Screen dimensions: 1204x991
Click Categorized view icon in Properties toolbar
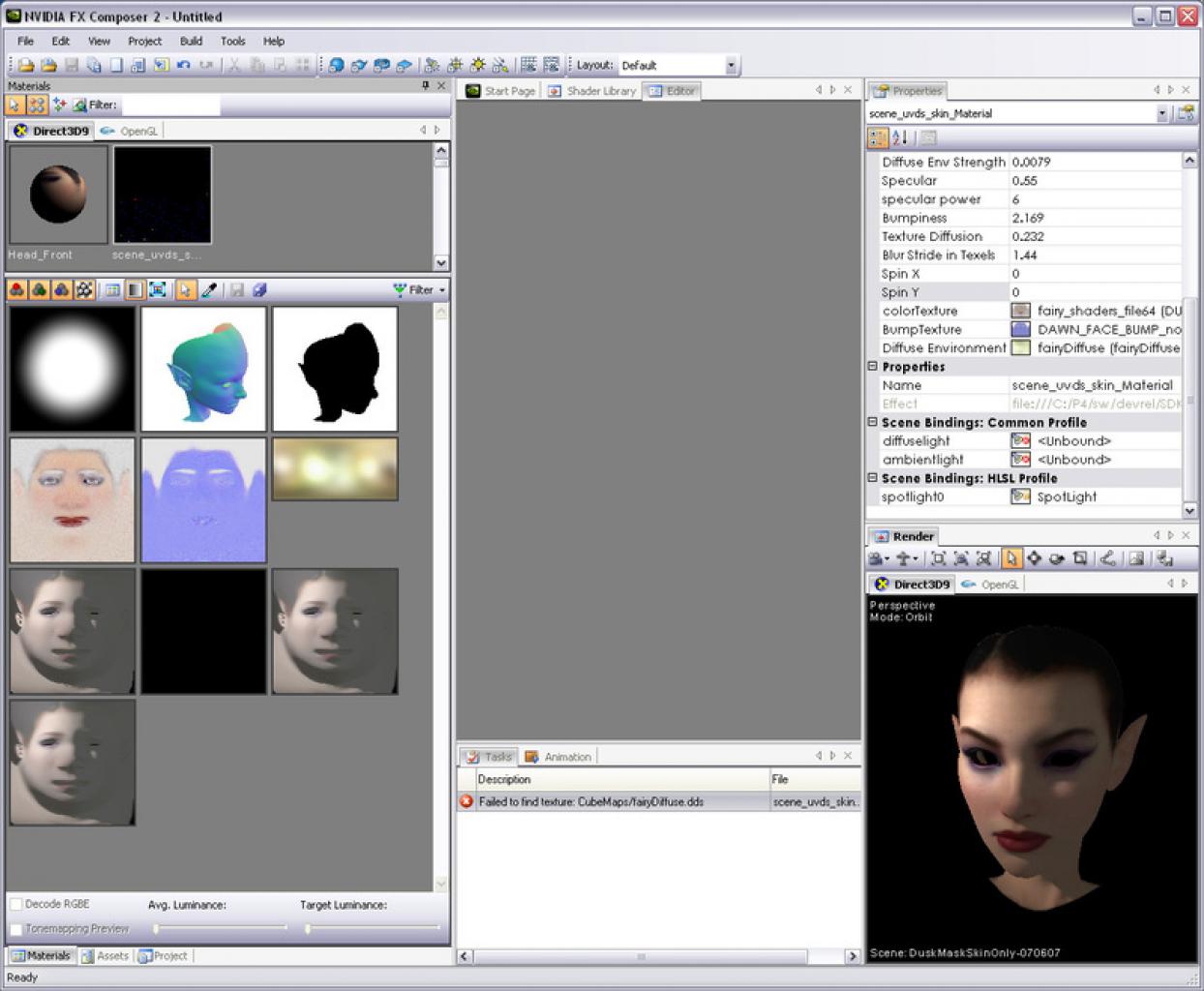[x=877, y=137]
